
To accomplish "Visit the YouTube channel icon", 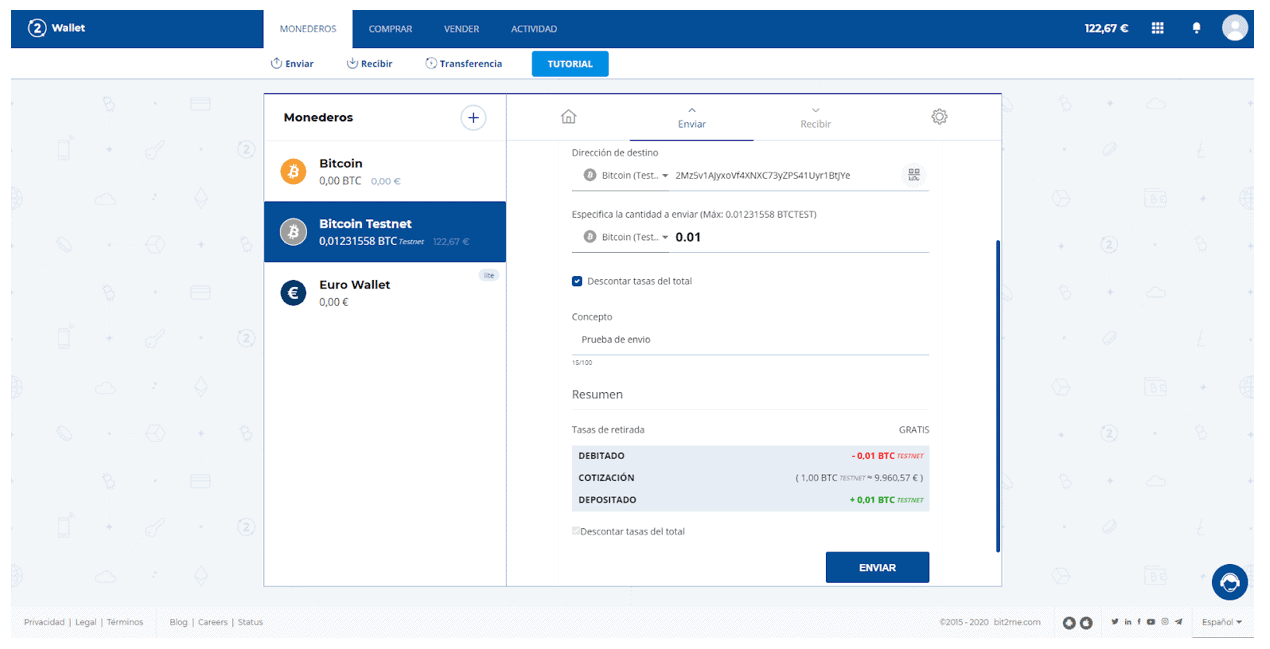I will [x=1151, y=622].
